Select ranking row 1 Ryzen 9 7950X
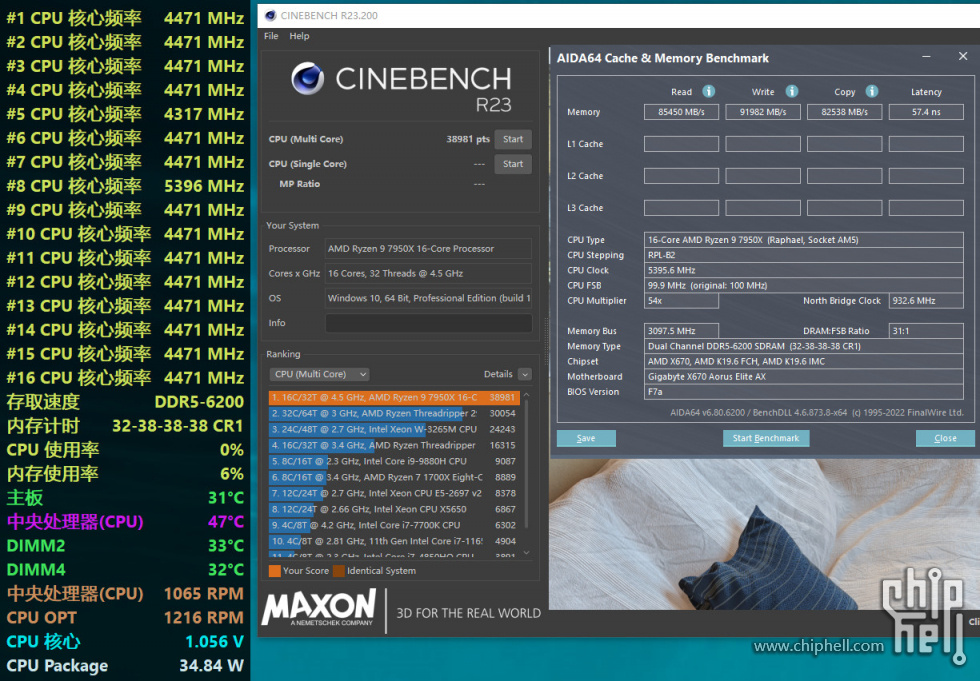Viewport: 980px width, 681px height. 394,397
